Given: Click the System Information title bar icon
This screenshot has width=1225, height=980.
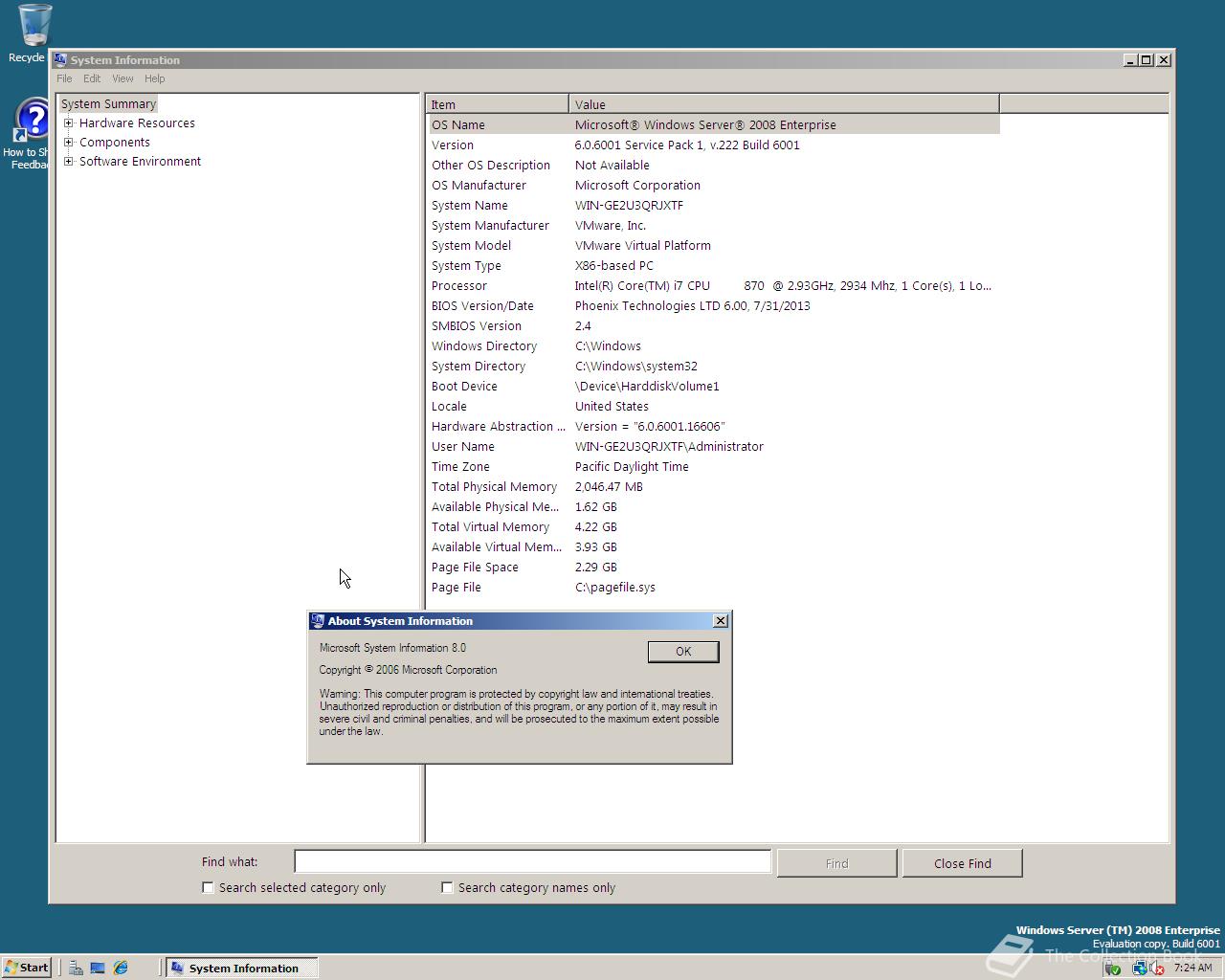Looking at the screenshot, I should coord(60,59).
